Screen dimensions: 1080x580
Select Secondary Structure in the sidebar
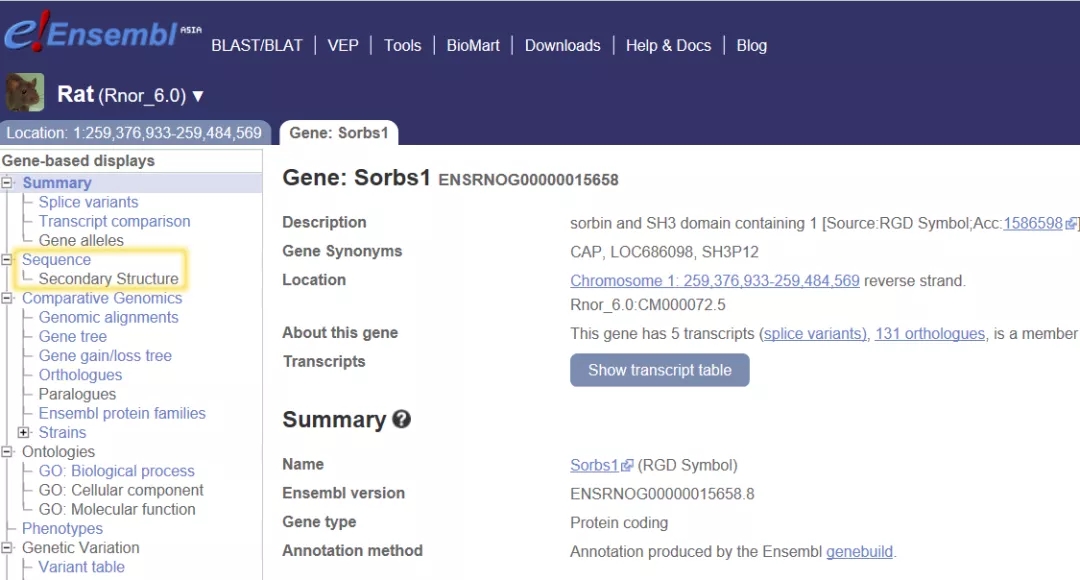pyautogui.click(x=108, y=279)
